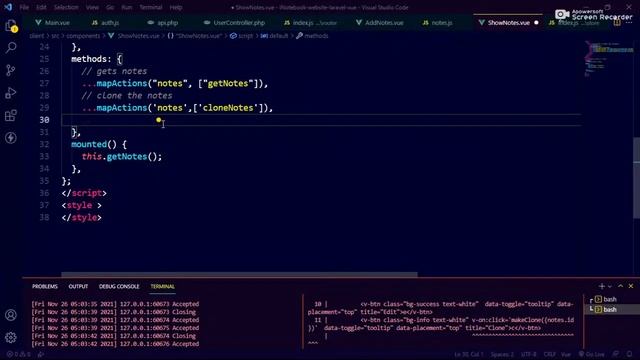
Task: Change the CRLF end of line sequence
Action: 549,354
